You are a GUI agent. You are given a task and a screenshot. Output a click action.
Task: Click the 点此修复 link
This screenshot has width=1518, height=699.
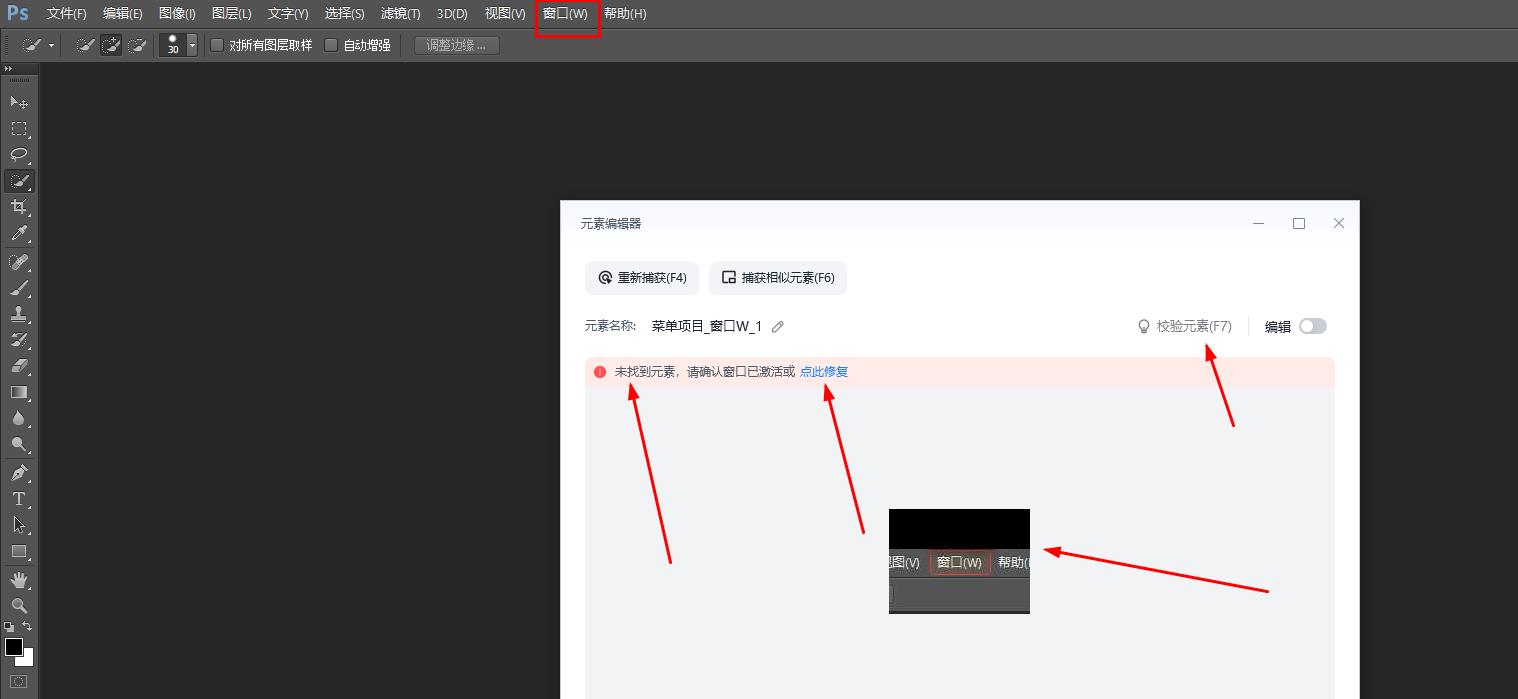823,372
